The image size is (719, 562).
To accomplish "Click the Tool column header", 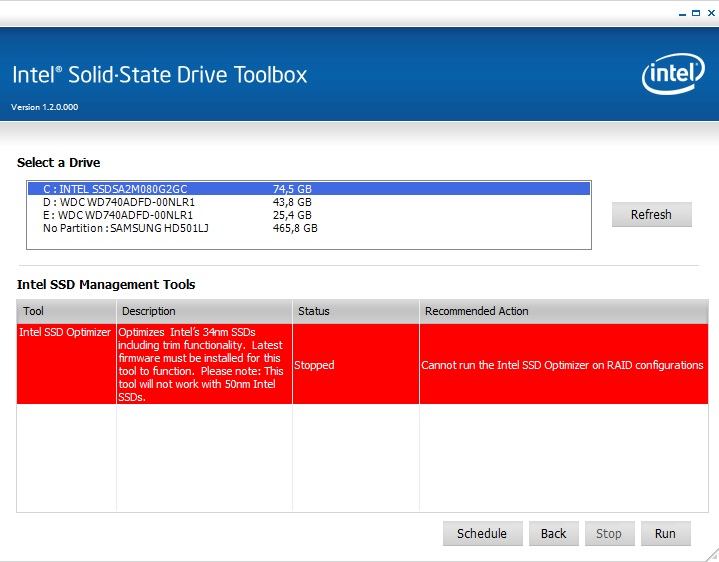I will tap(66, 311).
